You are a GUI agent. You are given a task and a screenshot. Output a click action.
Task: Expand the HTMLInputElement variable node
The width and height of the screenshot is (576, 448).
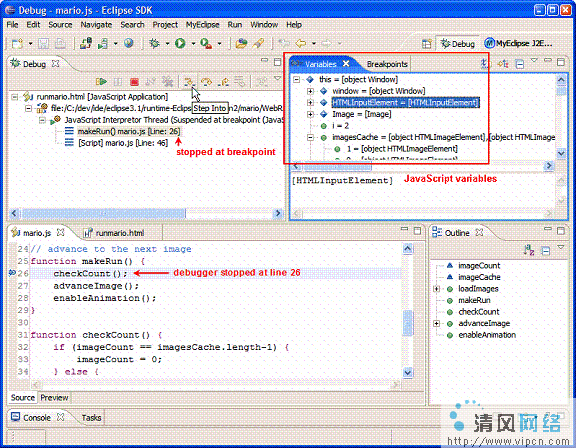[x=310, y=102]
